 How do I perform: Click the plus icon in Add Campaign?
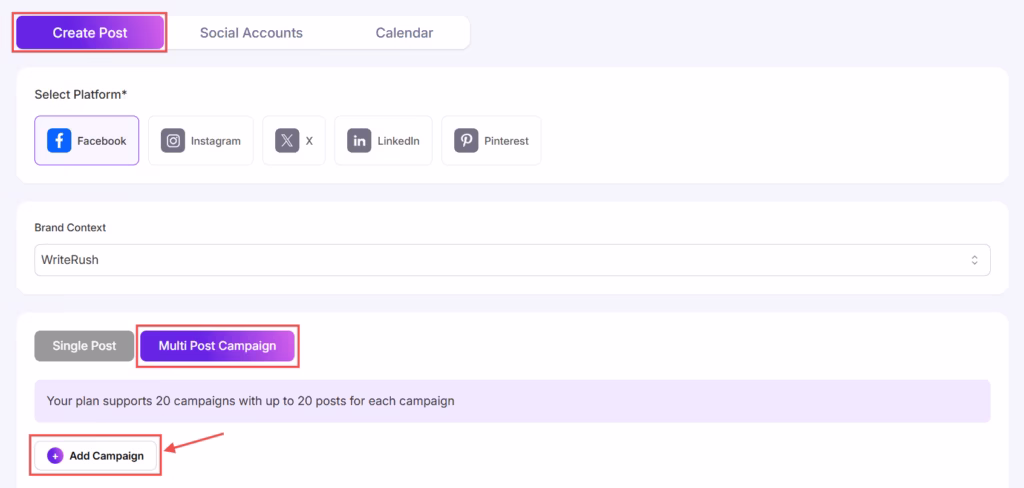click(x=55, y=456)
